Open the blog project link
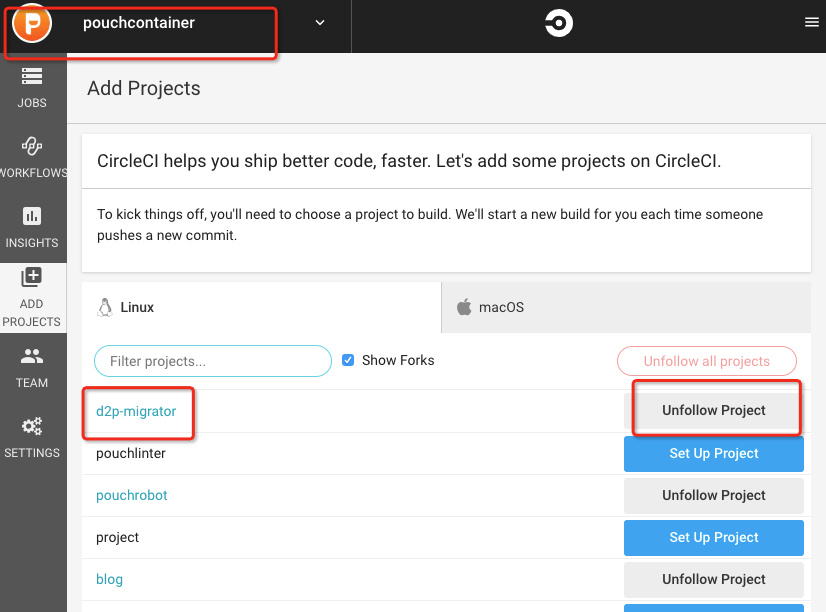 tap(110, 580)
